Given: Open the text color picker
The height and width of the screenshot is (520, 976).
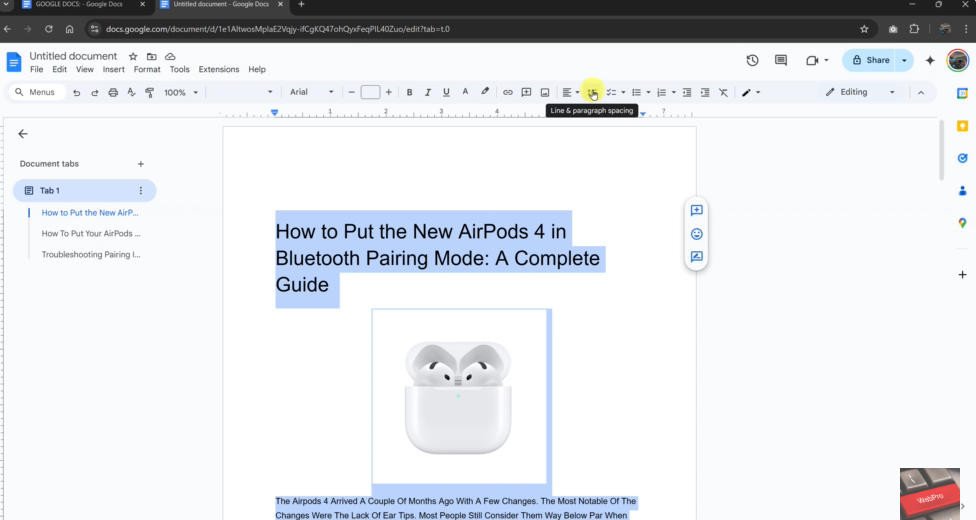Looking at the screenshot, I should point(465,92).
